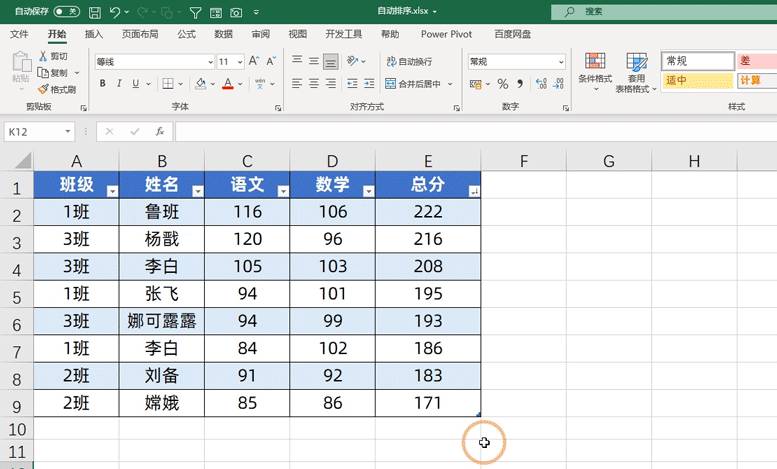Viewport: 777px width, 469px height.
Task: Open Font dialog launcher in 字体 group
Action: pos(278,108)
